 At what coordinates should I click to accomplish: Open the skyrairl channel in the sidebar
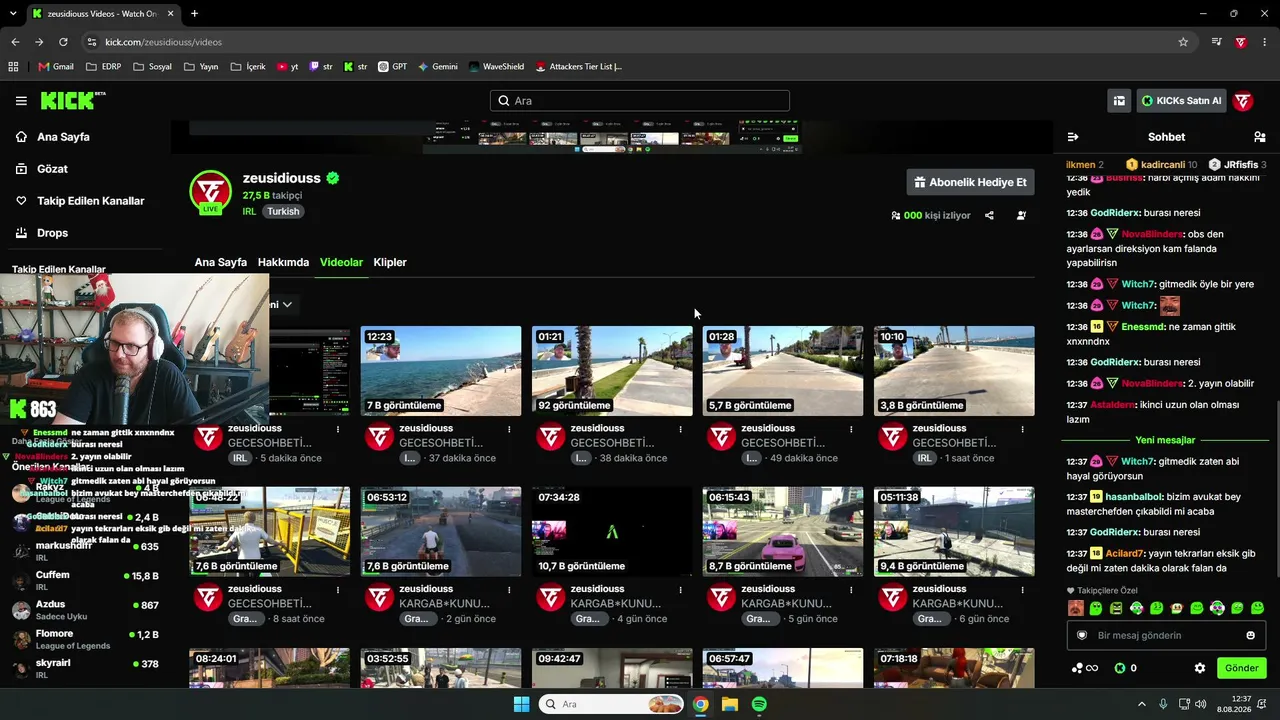tap(85, 668)
